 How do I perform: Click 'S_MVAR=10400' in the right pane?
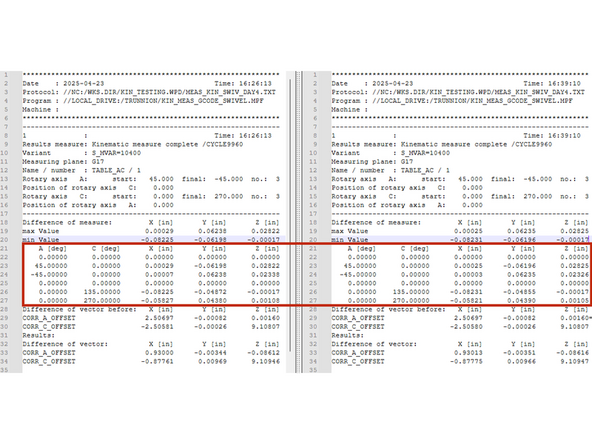pos(425,153)
